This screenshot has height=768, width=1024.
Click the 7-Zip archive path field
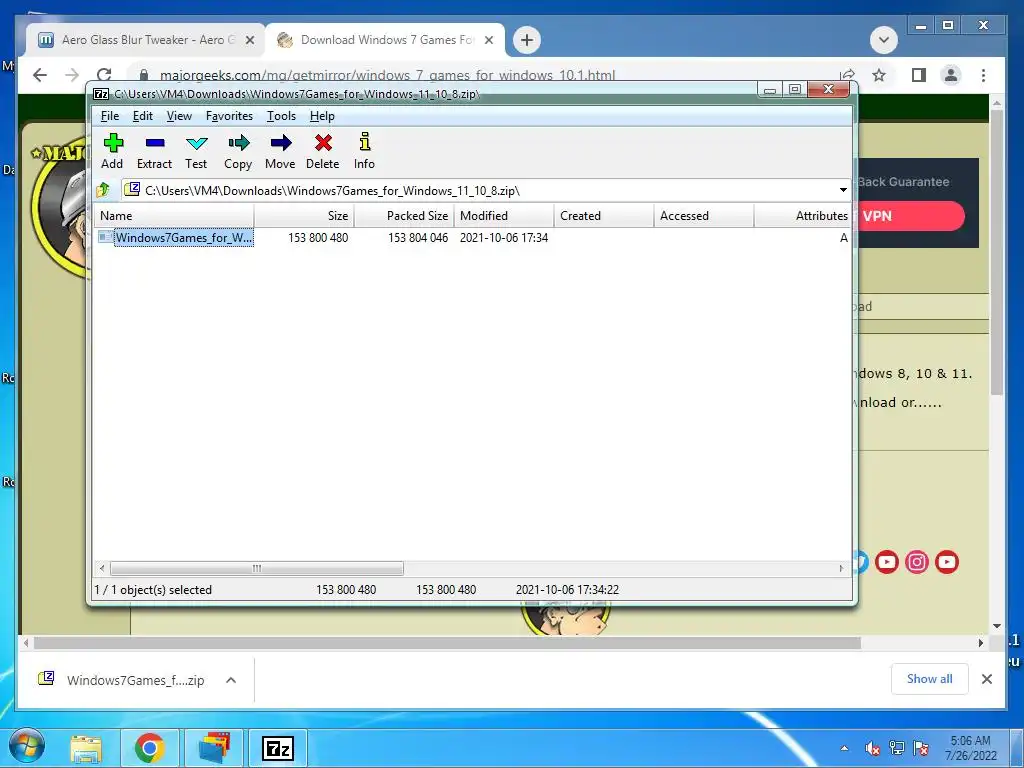(487, 190)
